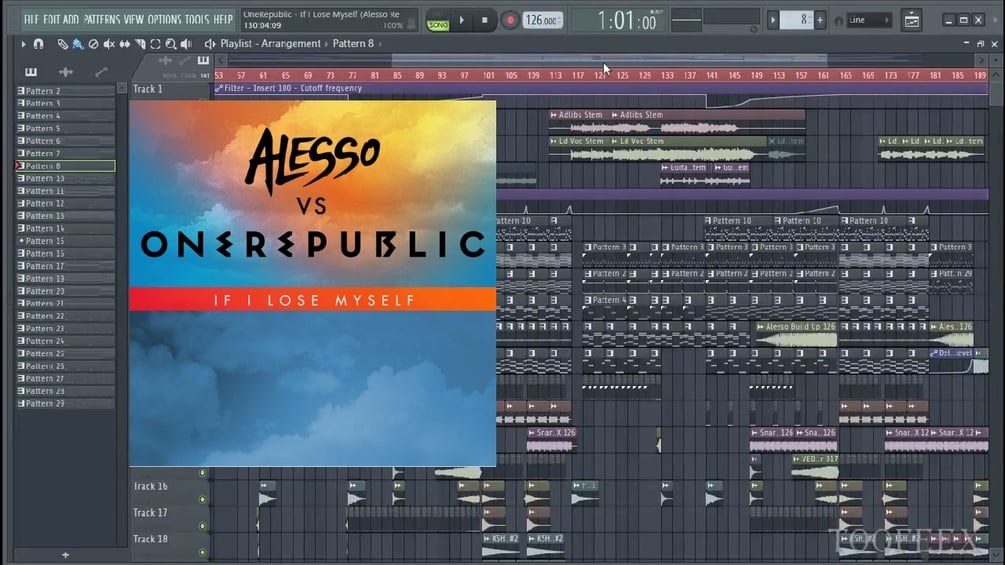Select the Slice tool

click(x=140, y=44)
